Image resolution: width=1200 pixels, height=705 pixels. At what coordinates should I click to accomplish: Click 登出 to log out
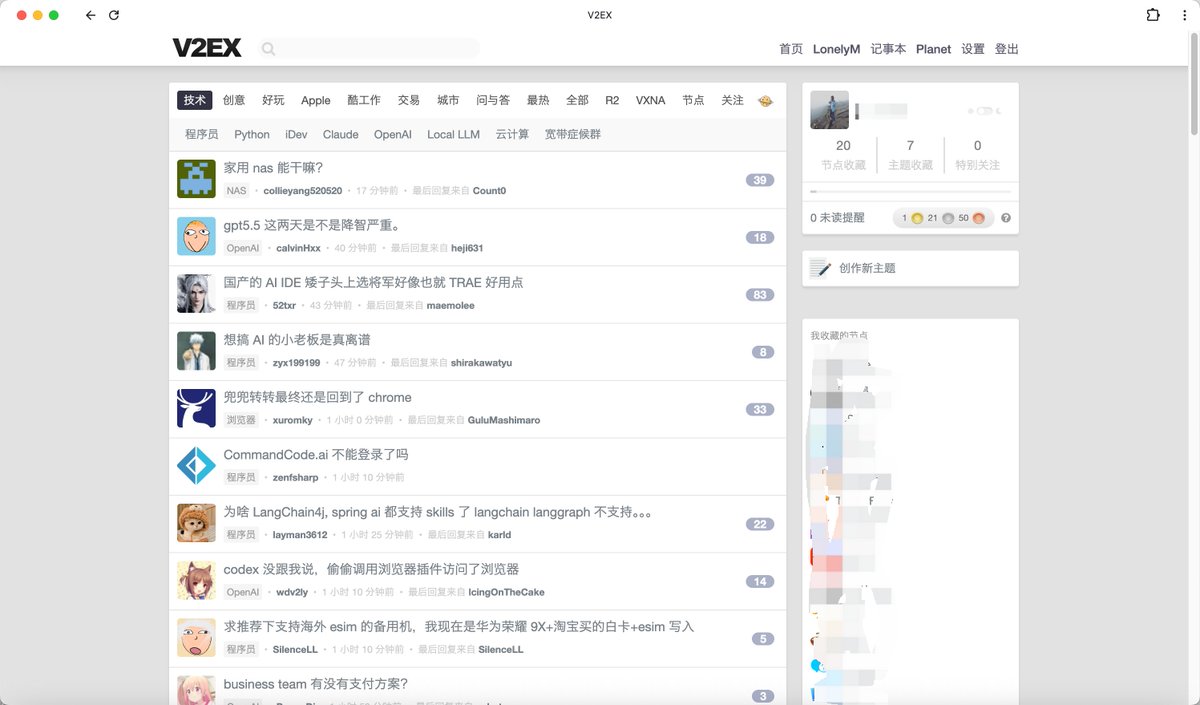1007,49
